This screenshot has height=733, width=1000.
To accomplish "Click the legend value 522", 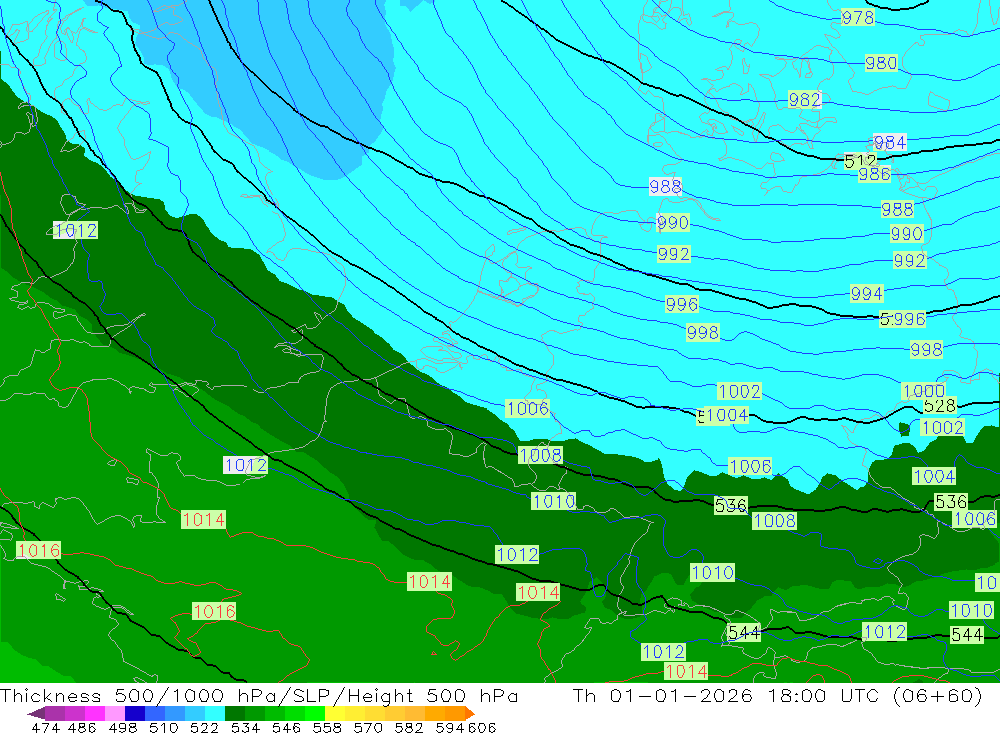I will (x=204, y=727).
